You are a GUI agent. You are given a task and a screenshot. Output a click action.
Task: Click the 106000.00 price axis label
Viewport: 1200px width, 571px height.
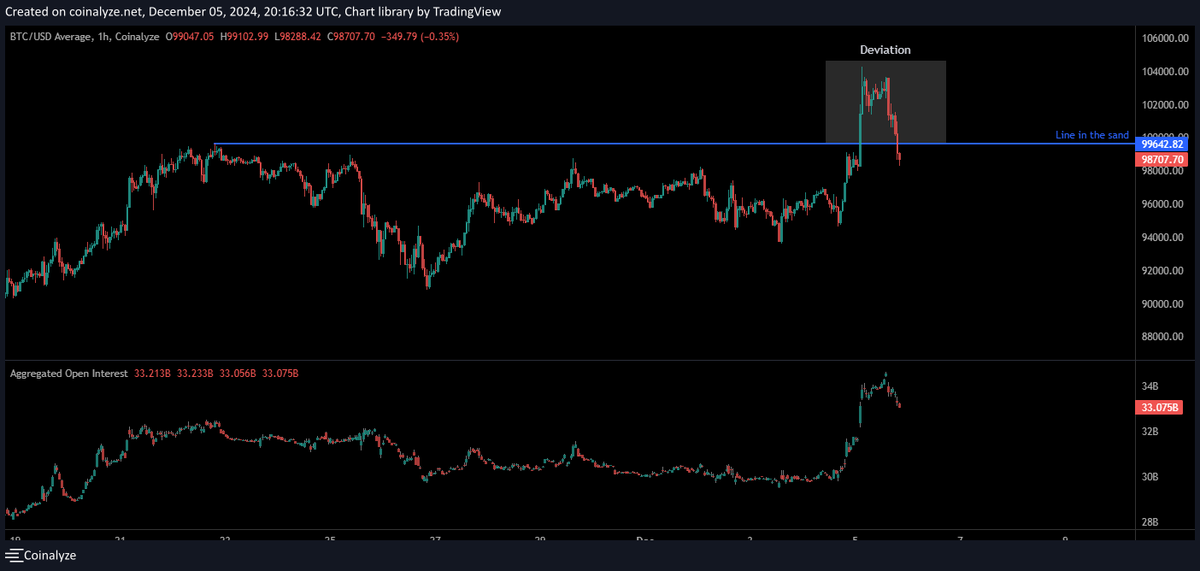click(x=1165, y=38)
